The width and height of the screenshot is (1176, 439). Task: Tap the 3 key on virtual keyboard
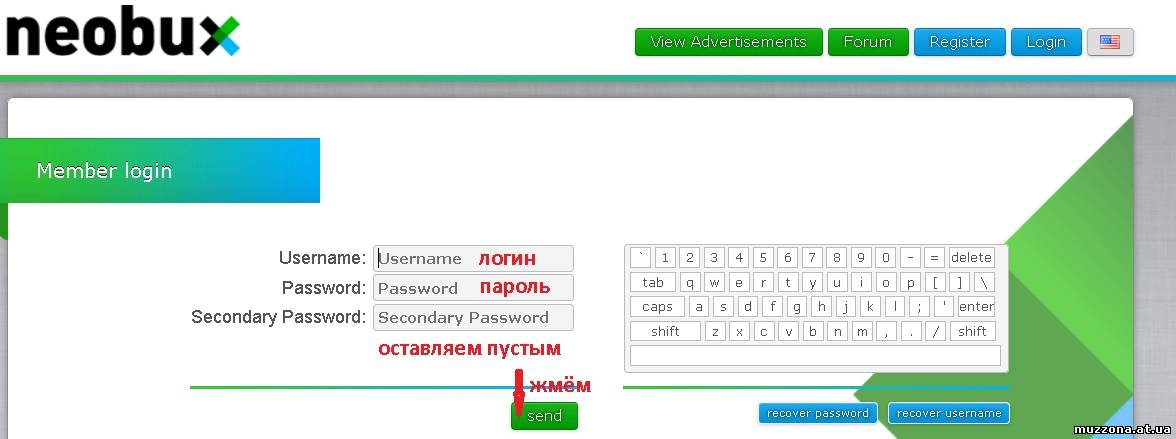pos(714,258)
